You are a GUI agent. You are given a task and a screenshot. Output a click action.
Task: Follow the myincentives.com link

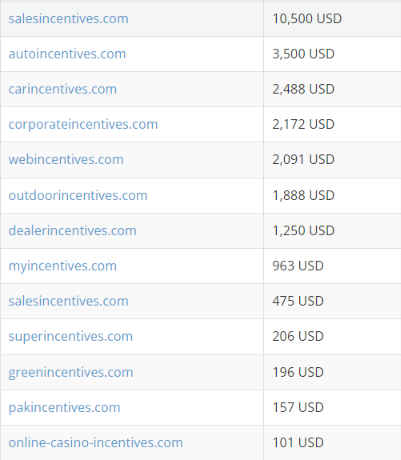(63, 266)
